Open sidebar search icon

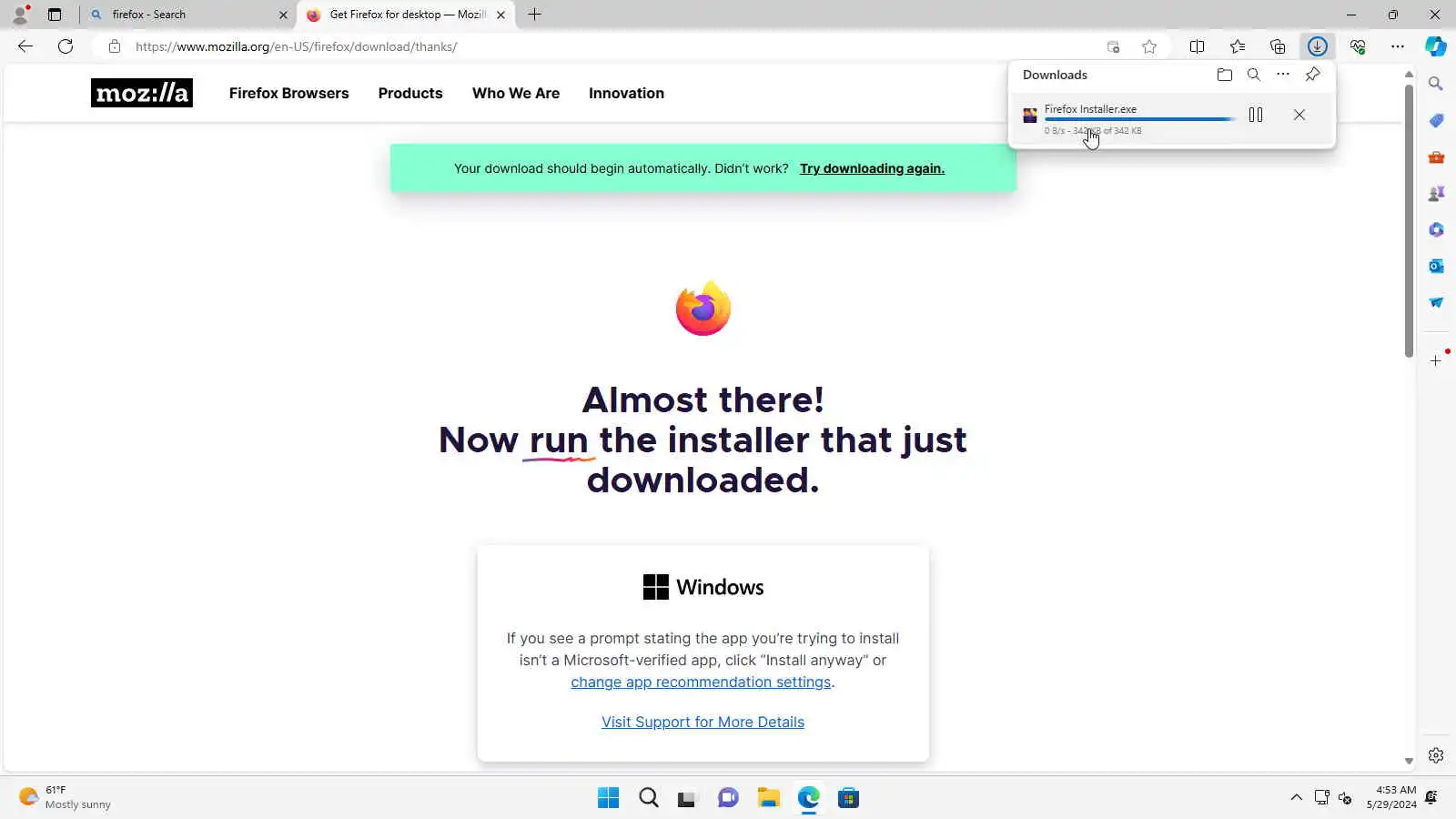pos(1436,84)
